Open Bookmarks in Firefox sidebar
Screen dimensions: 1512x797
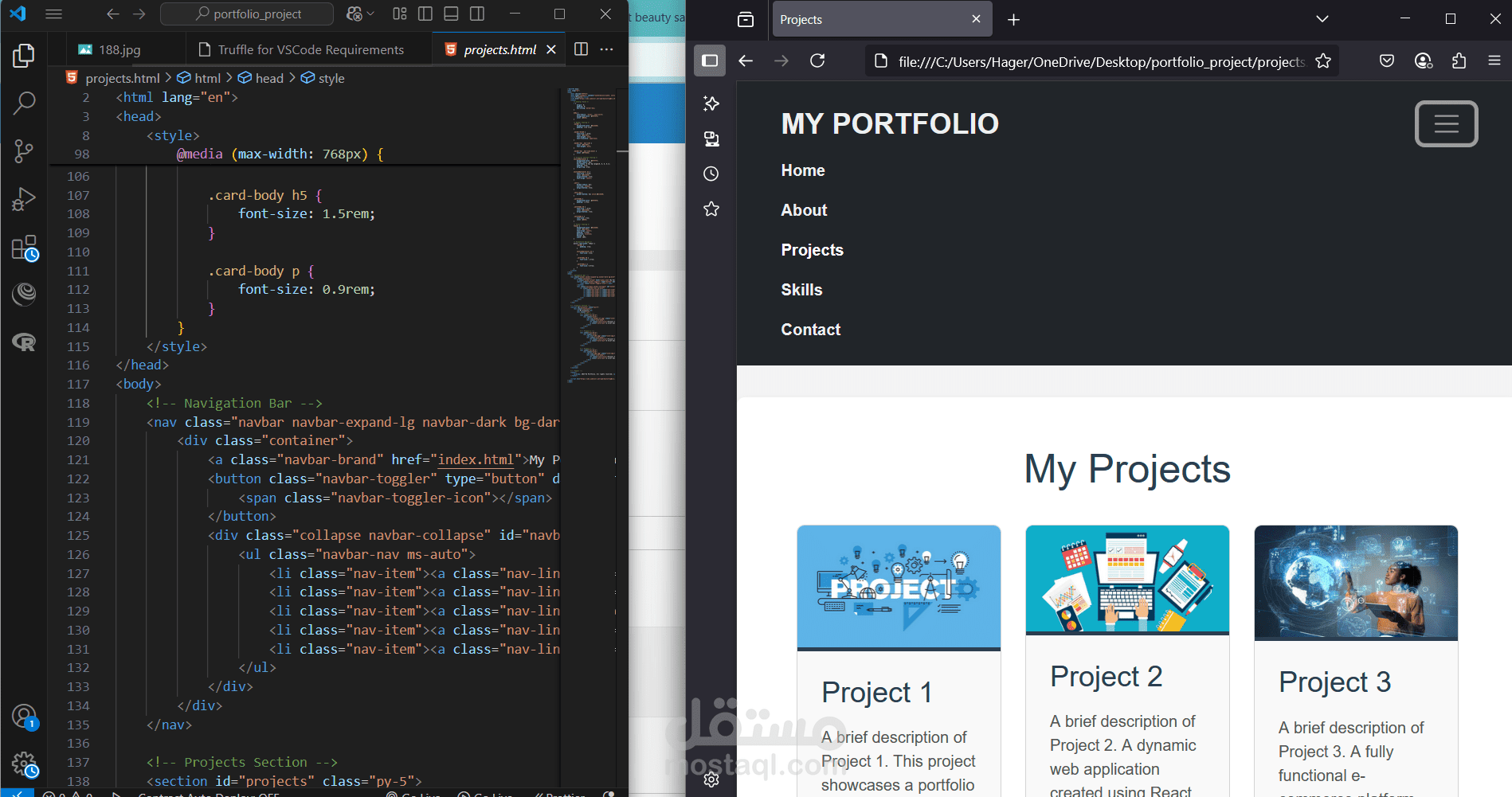[711, 209]
